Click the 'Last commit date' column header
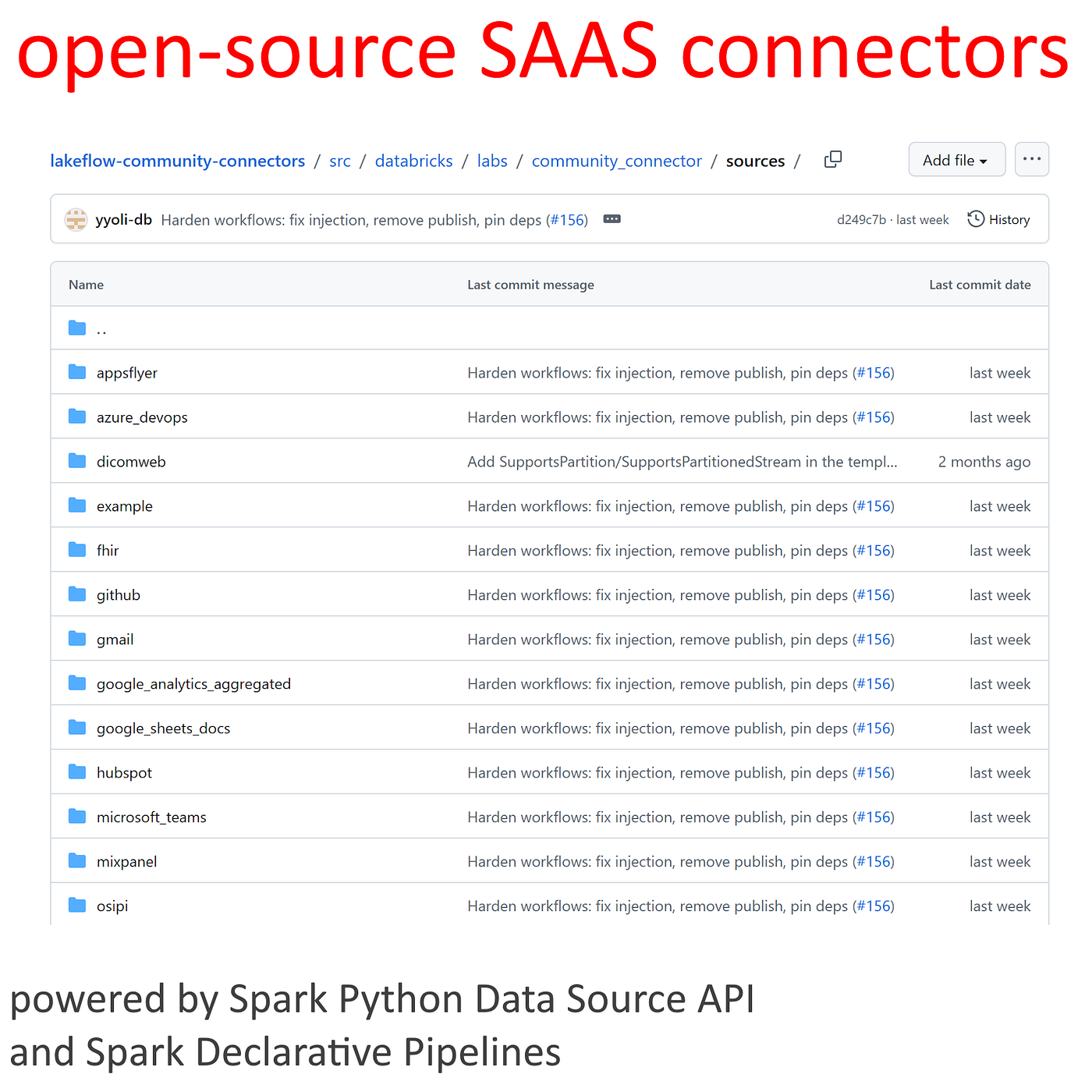1092x1092 pixels. tap(980, 285)
